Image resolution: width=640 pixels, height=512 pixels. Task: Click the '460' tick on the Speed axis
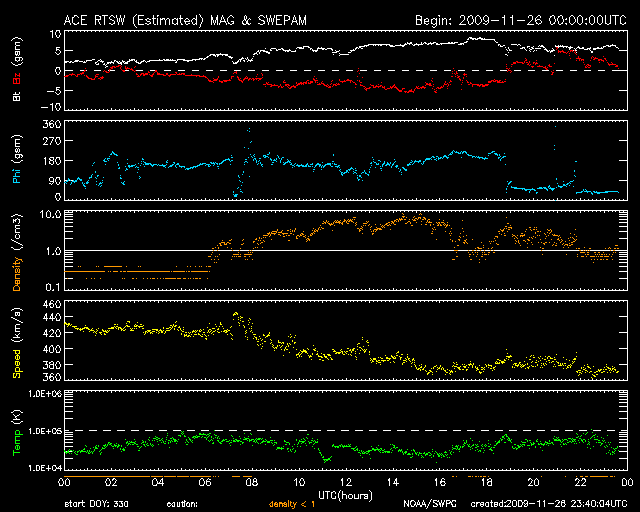tap(52, 304)
